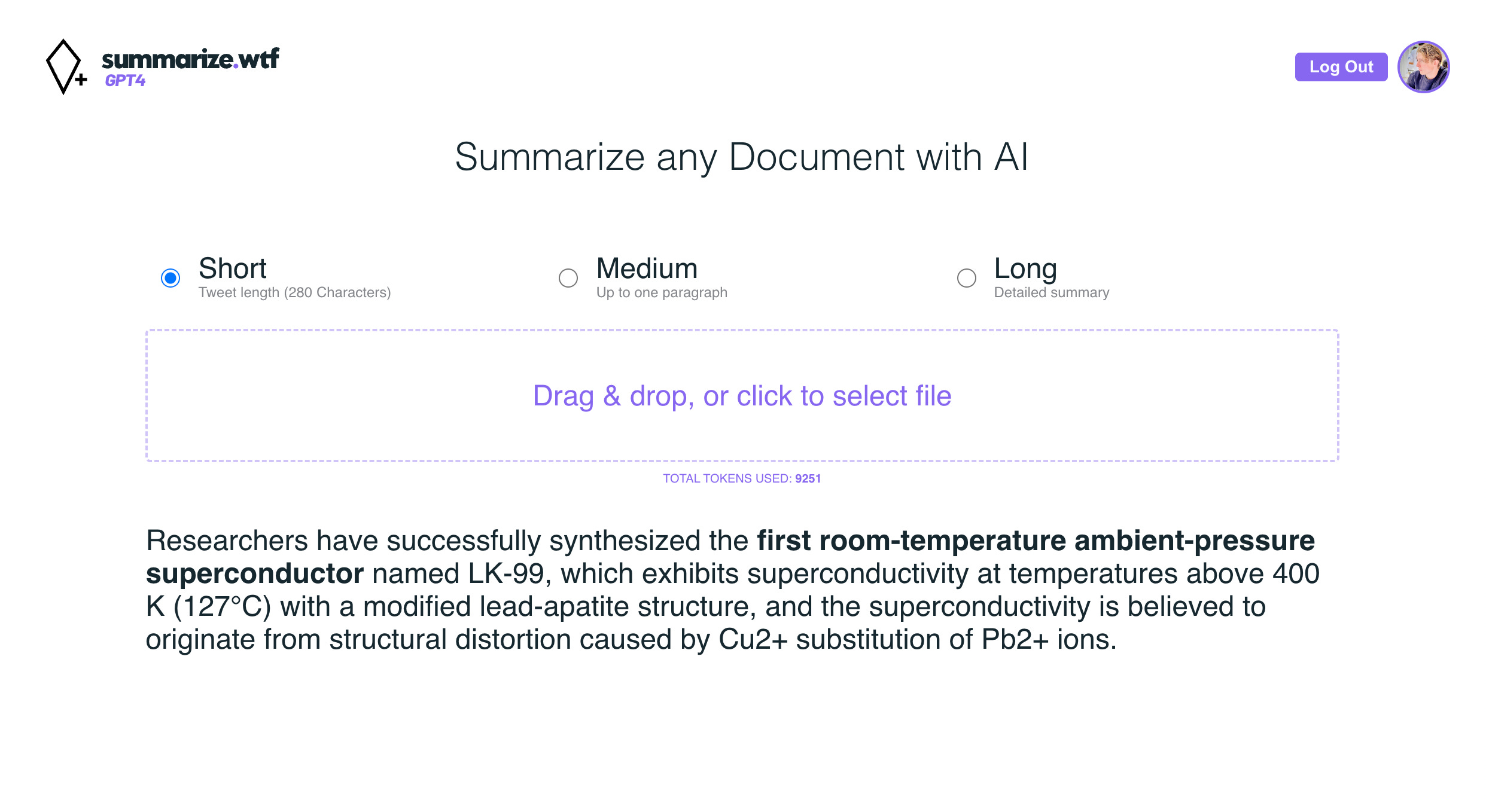The height and width of the screenshot is (812, 1486).
Task: Select the Long summary radio button
Action: (x=967, y=277)
